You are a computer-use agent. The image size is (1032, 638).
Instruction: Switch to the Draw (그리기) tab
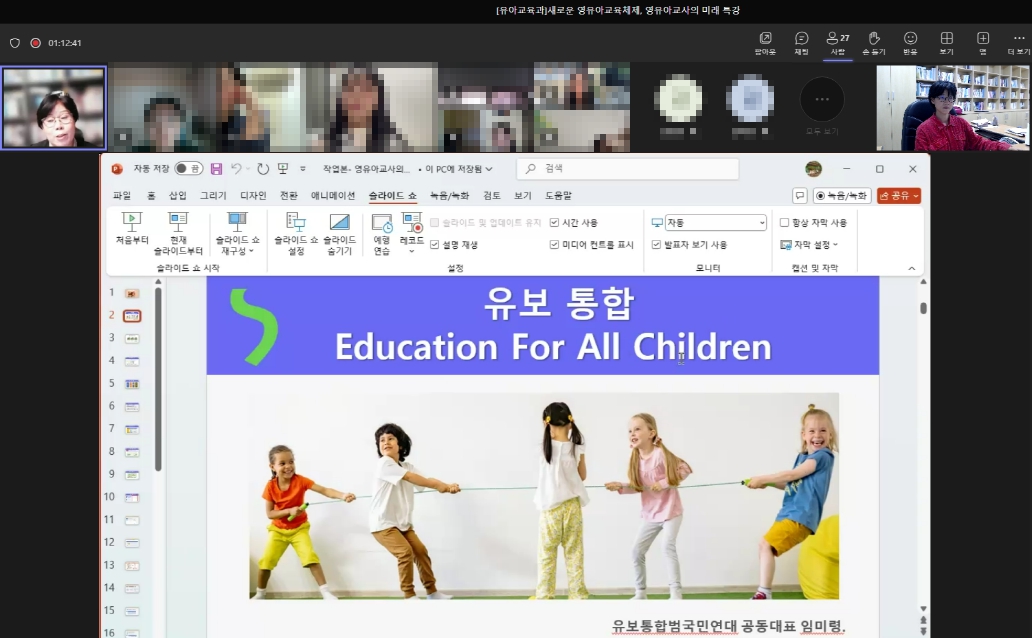click(x=213, y=196)
